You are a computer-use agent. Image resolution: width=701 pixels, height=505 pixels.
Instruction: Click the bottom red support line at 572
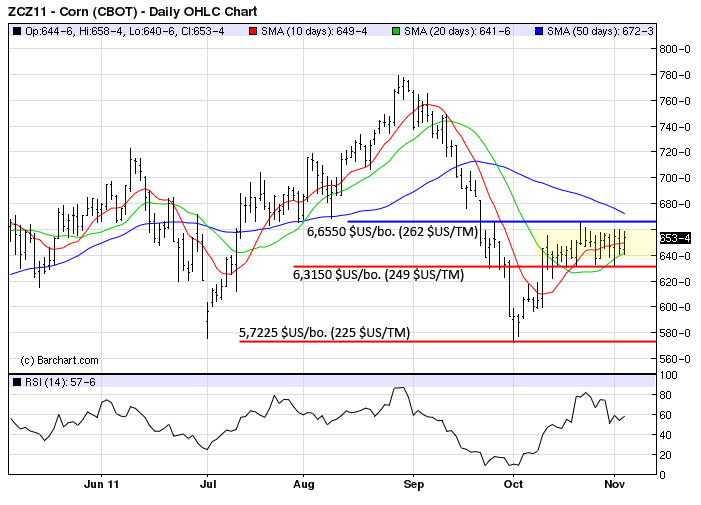pyautogui.click(x=448, y=341)
